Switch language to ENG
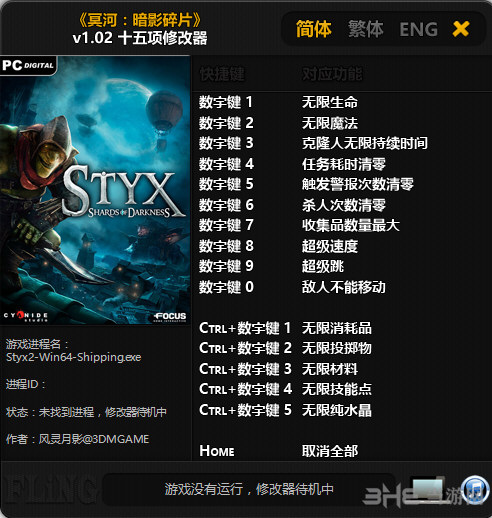Viewport: 492px width, 518px height. point(418,29)
